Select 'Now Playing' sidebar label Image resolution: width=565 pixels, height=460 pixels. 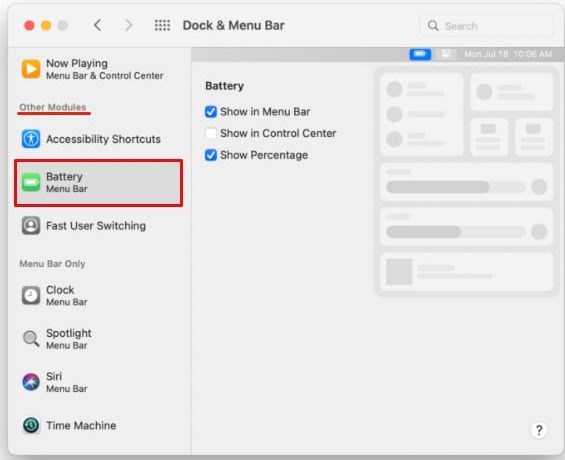[x=77, y=63]
